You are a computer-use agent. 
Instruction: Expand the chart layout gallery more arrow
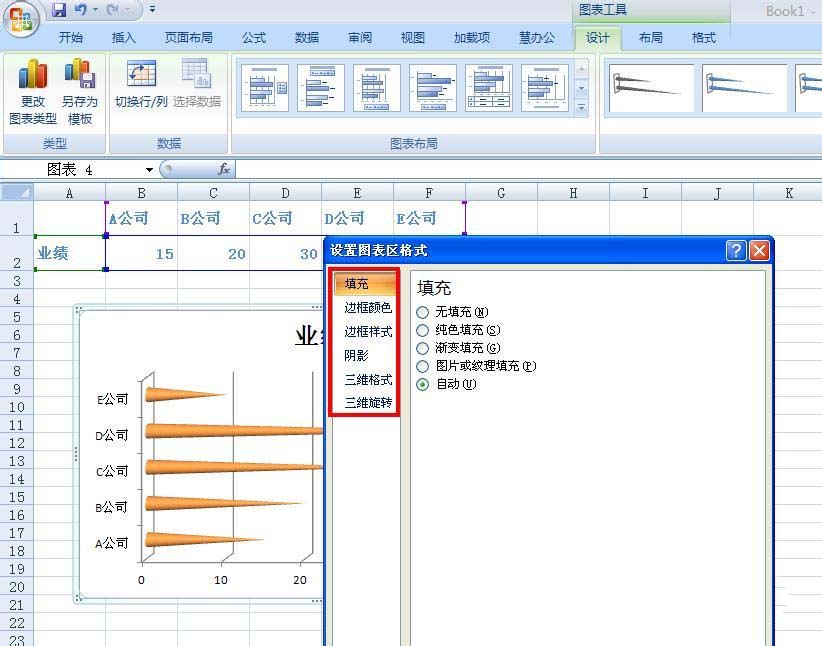pos(582,107)
